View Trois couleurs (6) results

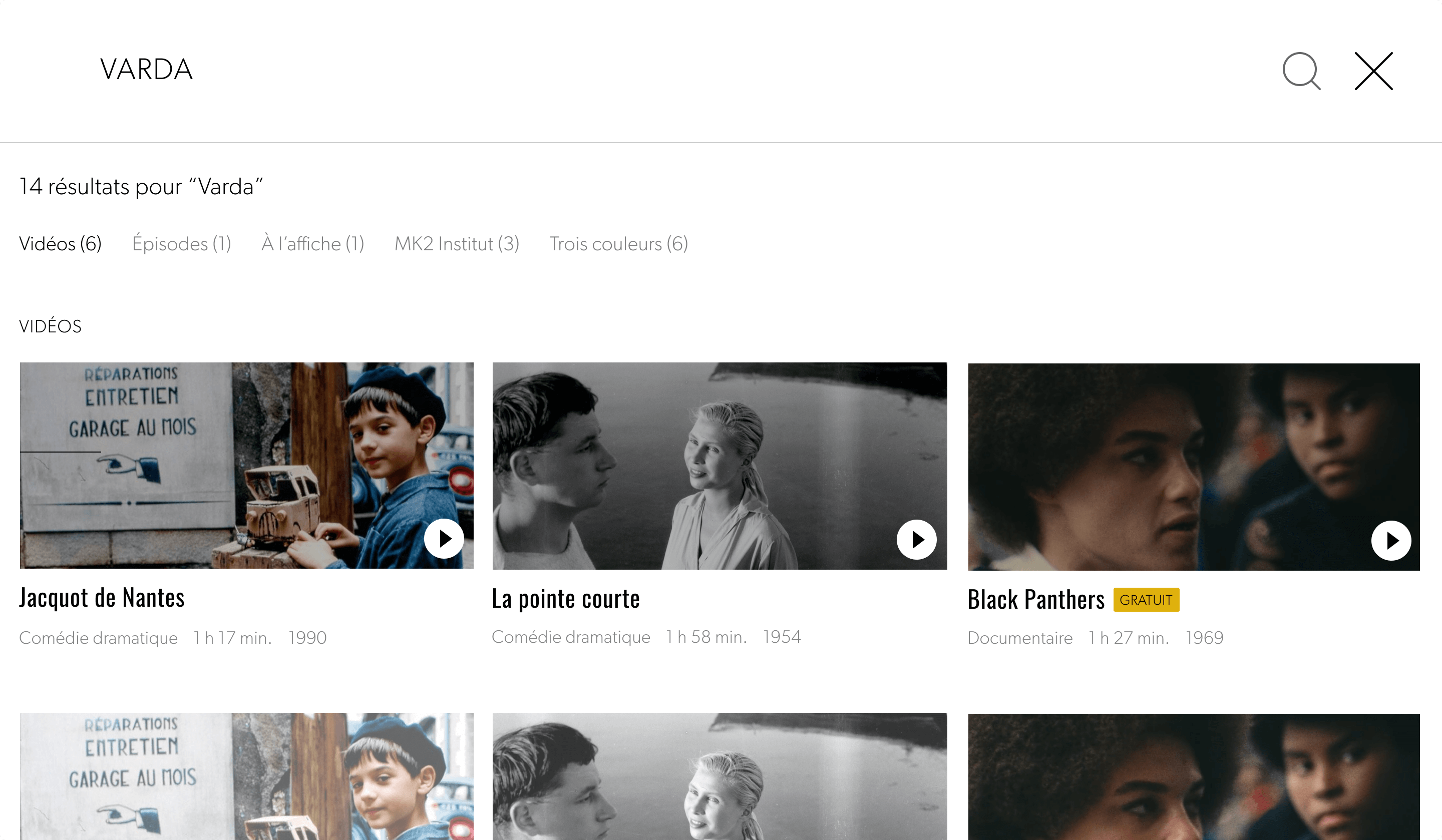pyautogui.click(x=618, y=244)
